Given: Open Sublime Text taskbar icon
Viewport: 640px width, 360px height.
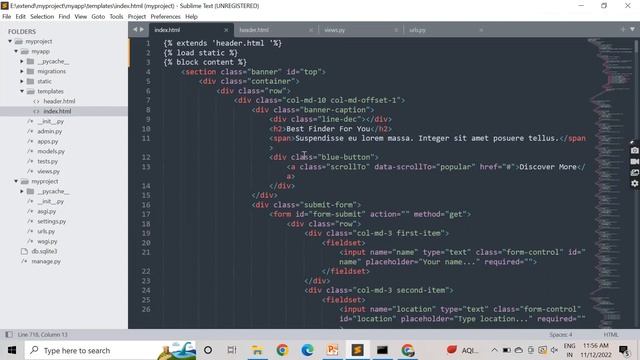Looking at the screenshot, I should coord(358,350).
